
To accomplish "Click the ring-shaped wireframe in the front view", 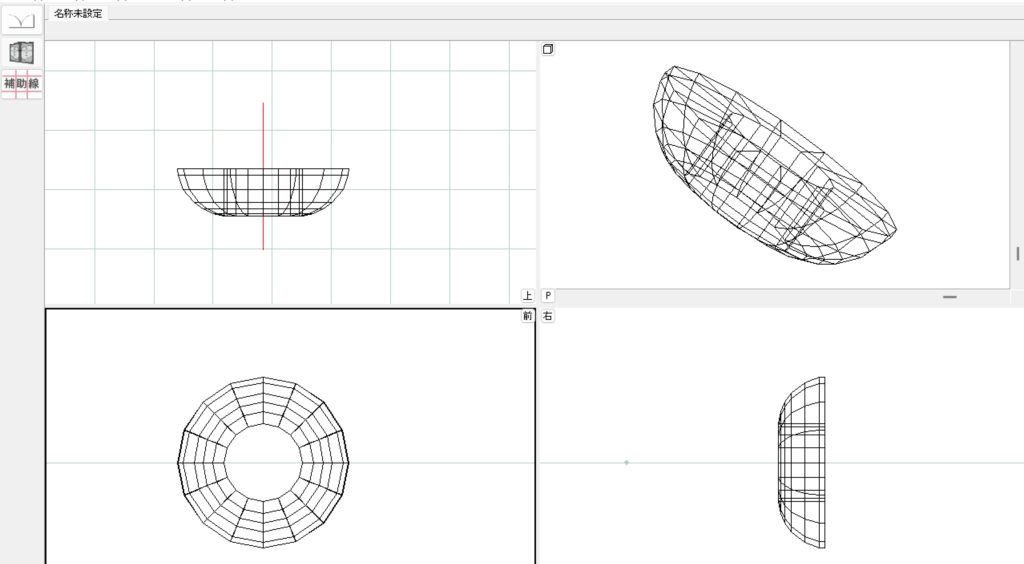I will pos(200,462).
